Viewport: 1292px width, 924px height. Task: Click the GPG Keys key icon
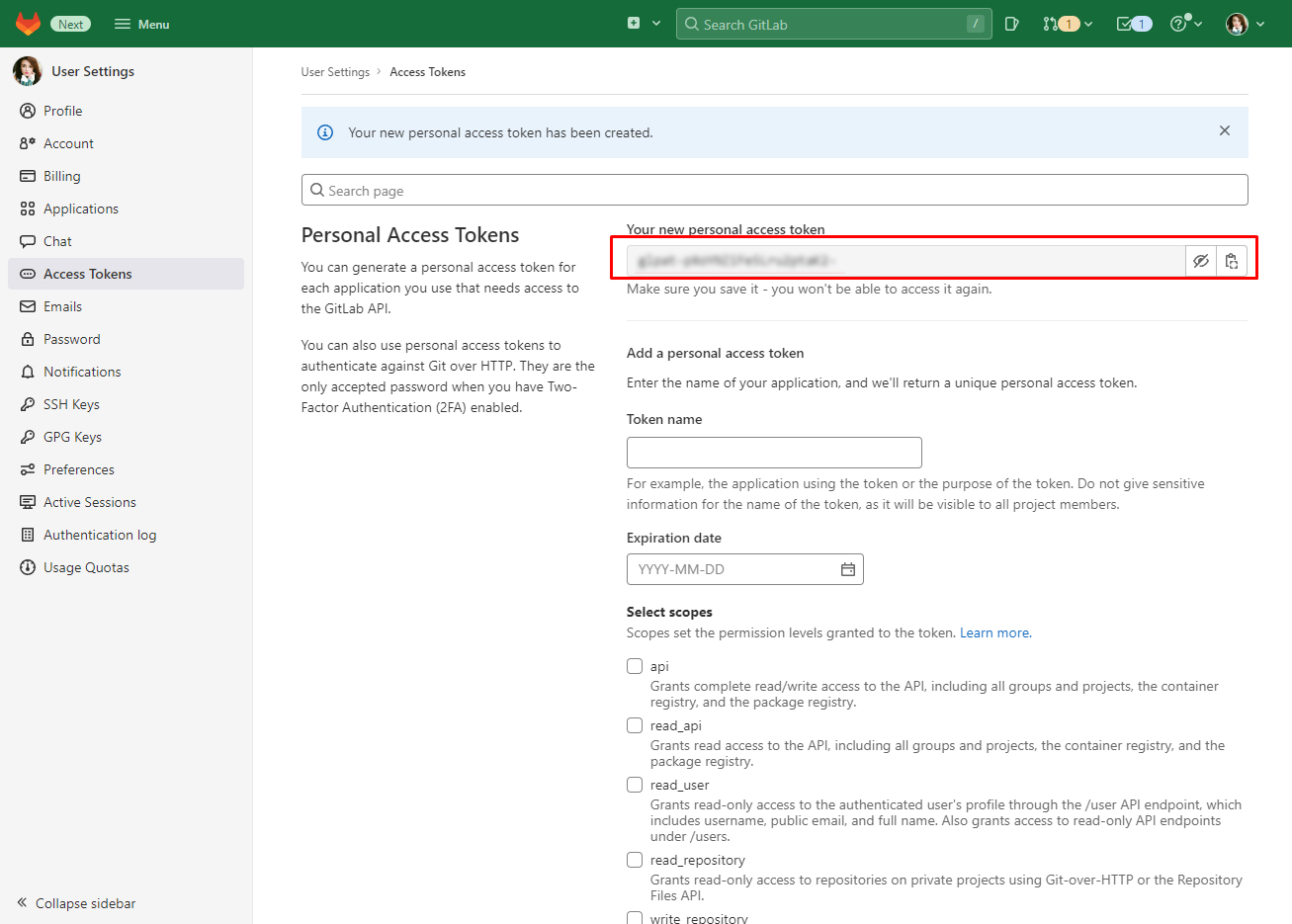(28, 437)
